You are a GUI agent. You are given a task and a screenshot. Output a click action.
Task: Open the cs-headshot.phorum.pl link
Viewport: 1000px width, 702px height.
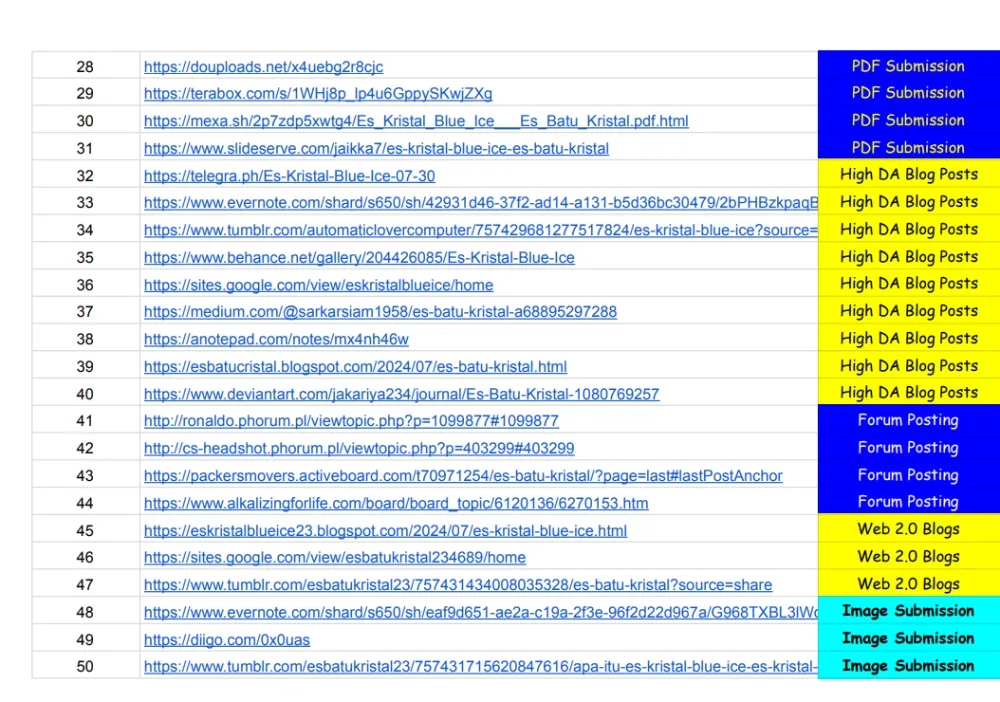(x=359, y=448)
